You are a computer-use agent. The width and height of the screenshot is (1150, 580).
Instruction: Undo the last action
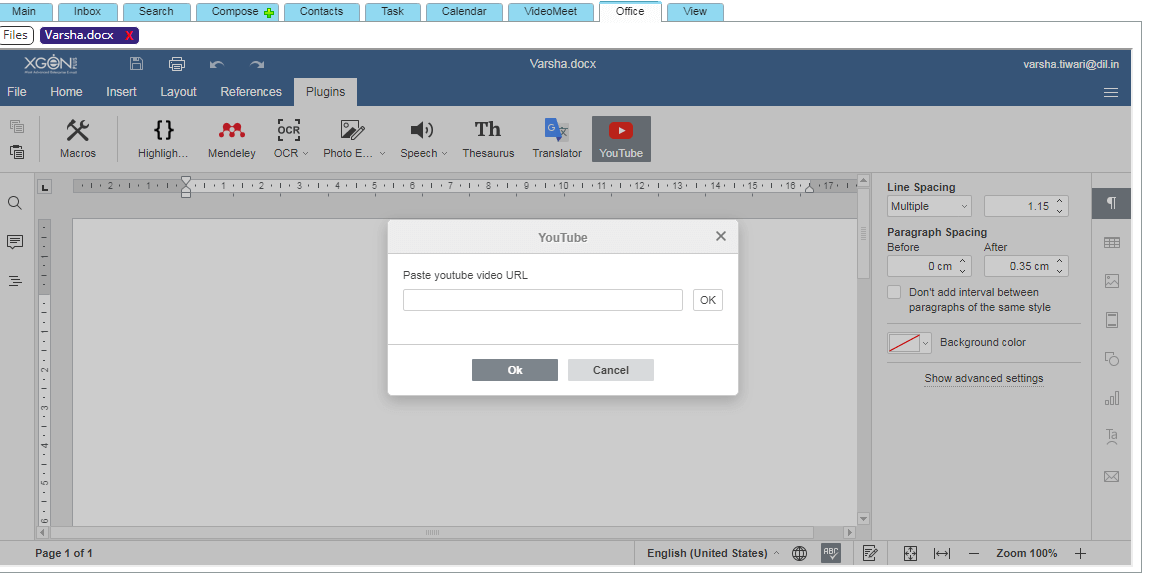(x=216, y=65)
